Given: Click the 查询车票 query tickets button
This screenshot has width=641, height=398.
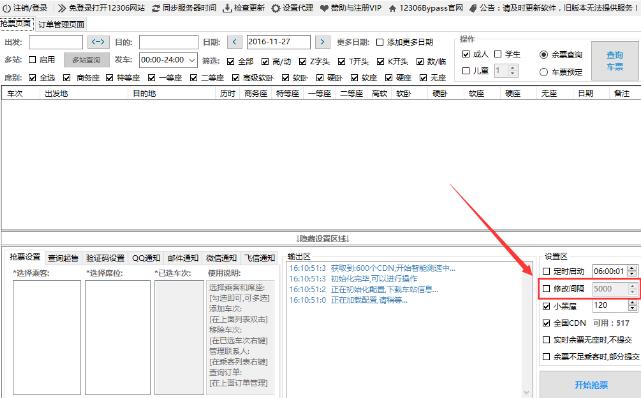Looking at the screenshot, I should [x=614, y=61].
